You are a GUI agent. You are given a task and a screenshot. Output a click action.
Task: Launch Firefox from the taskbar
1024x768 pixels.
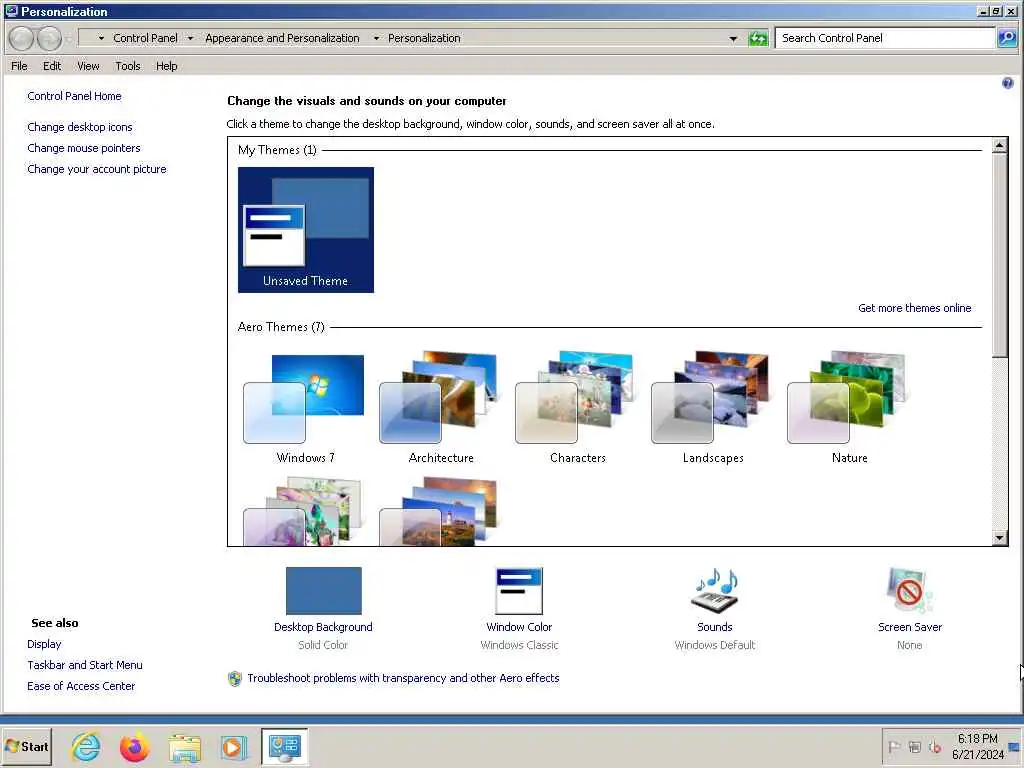point(135,747)
